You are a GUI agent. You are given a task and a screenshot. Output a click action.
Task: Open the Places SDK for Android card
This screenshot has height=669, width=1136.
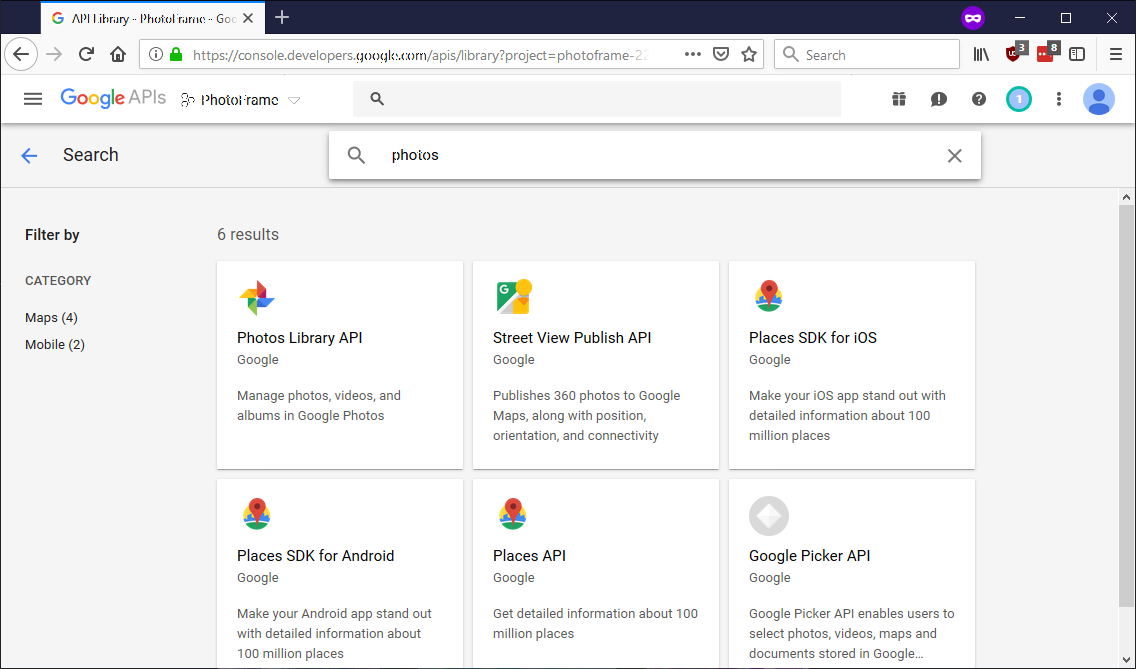[x=340, y=573]
